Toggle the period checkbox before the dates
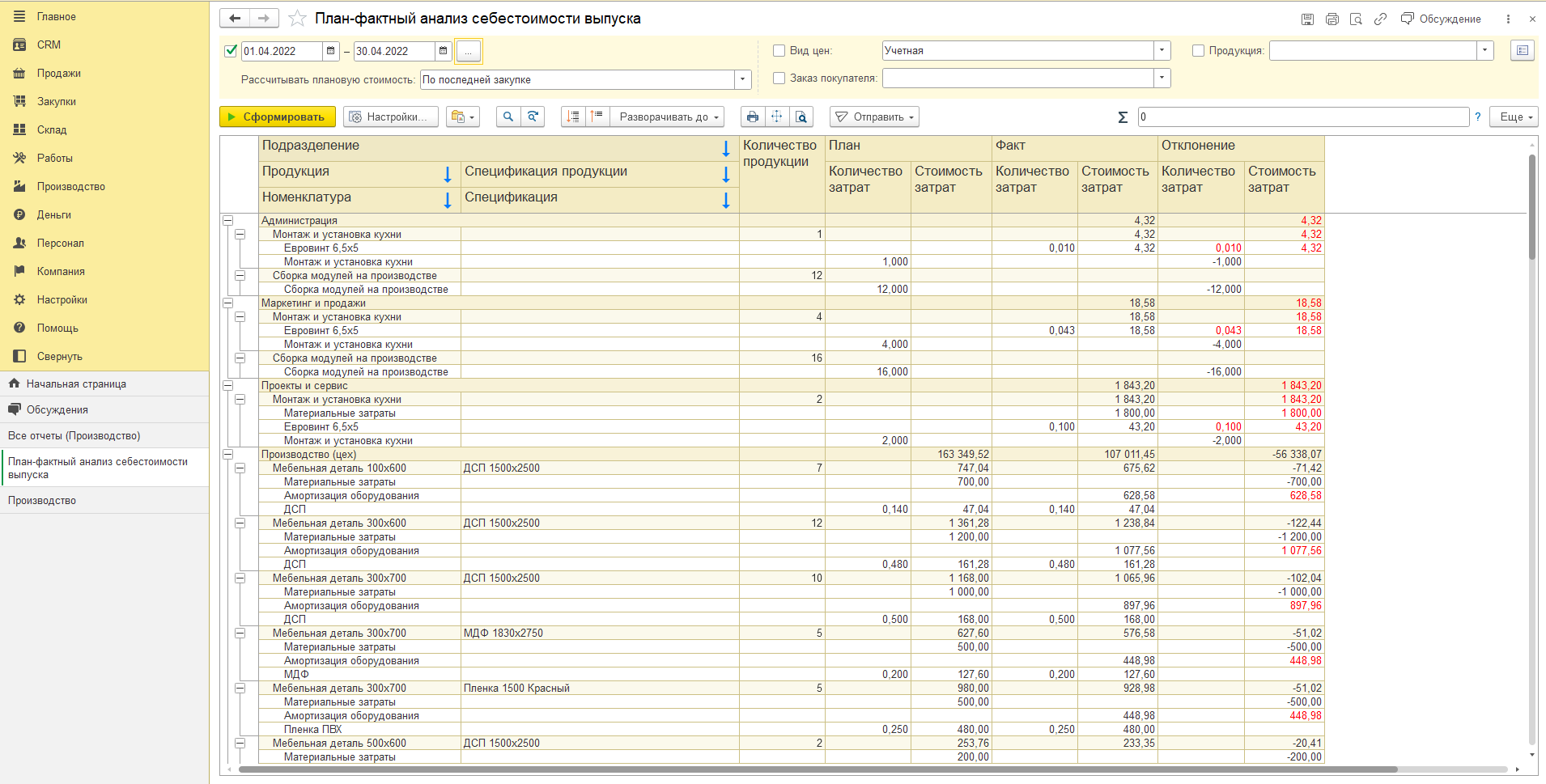1546x784 pixels. (231, 51)
